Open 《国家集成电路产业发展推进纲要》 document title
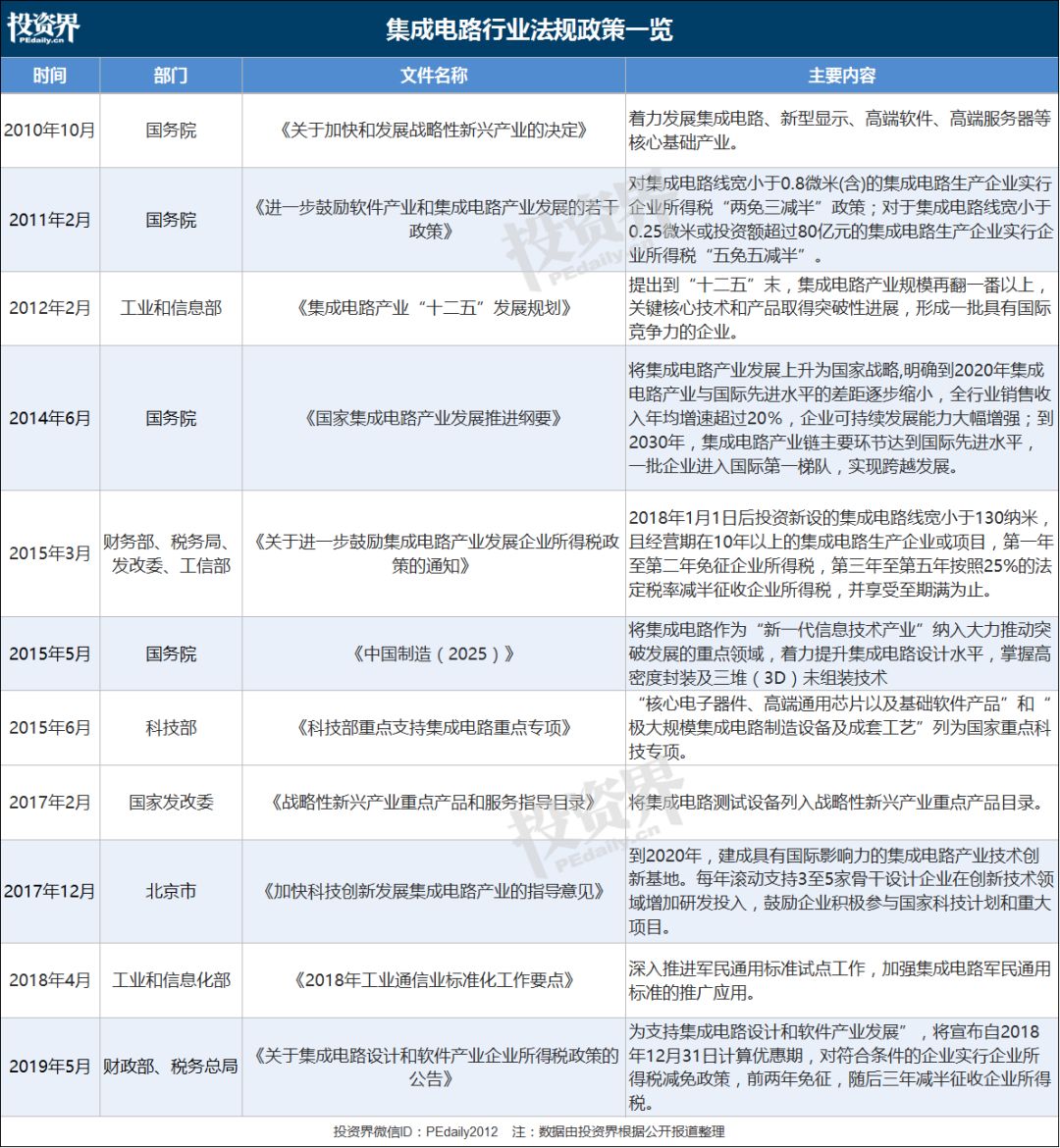This screenshot has width=1060, height=1148. [x=433, y=419]
